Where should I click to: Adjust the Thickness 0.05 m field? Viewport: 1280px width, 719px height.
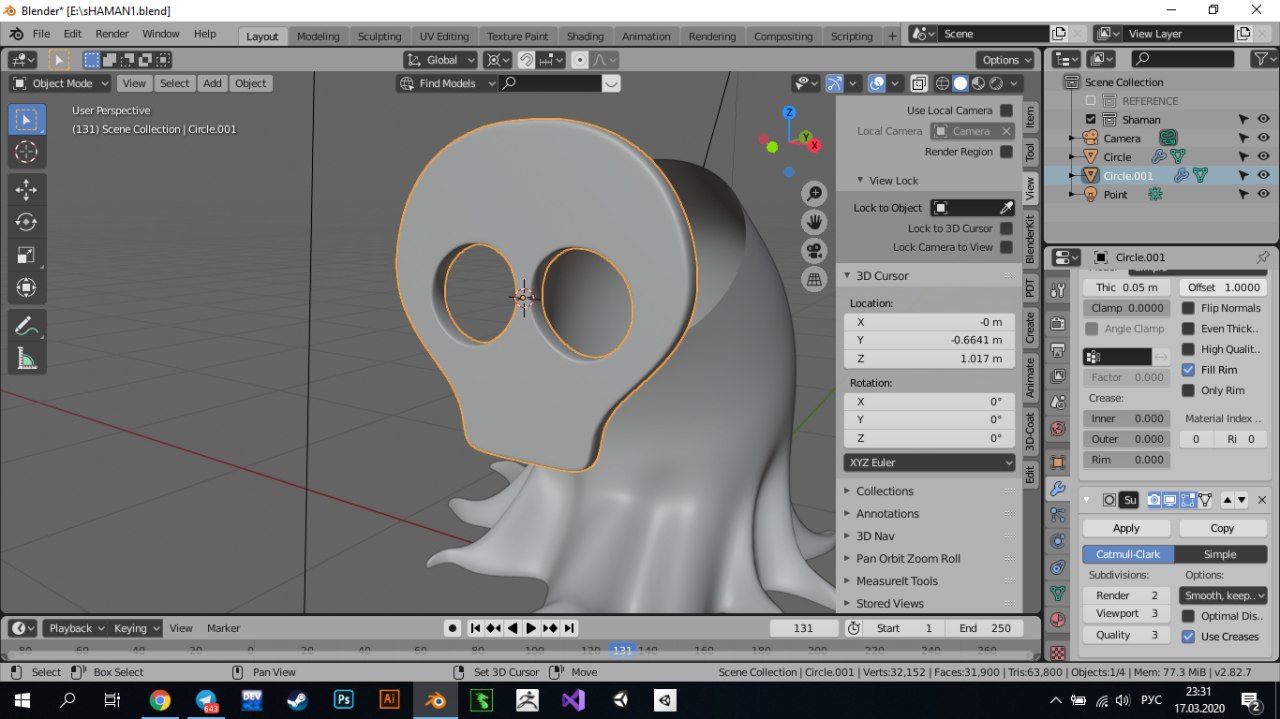coord(1126,287)
